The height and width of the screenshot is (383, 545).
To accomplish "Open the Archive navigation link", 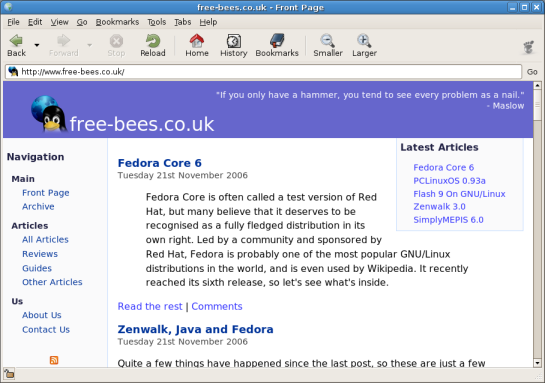I will (x=38, y=206).
